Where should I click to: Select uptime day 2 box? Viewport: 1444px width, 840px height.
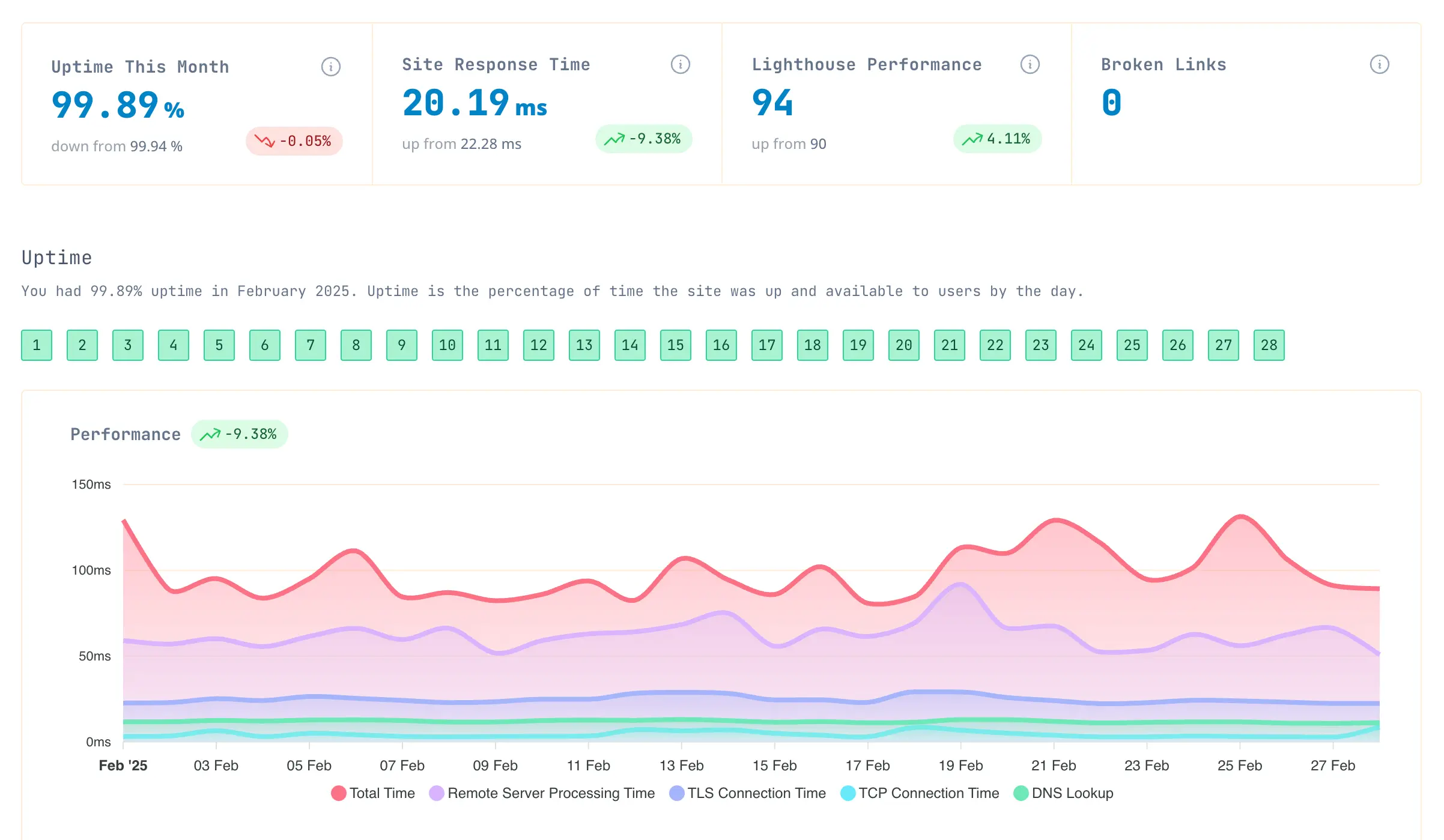pyautogui.click(x=82, y=345)
